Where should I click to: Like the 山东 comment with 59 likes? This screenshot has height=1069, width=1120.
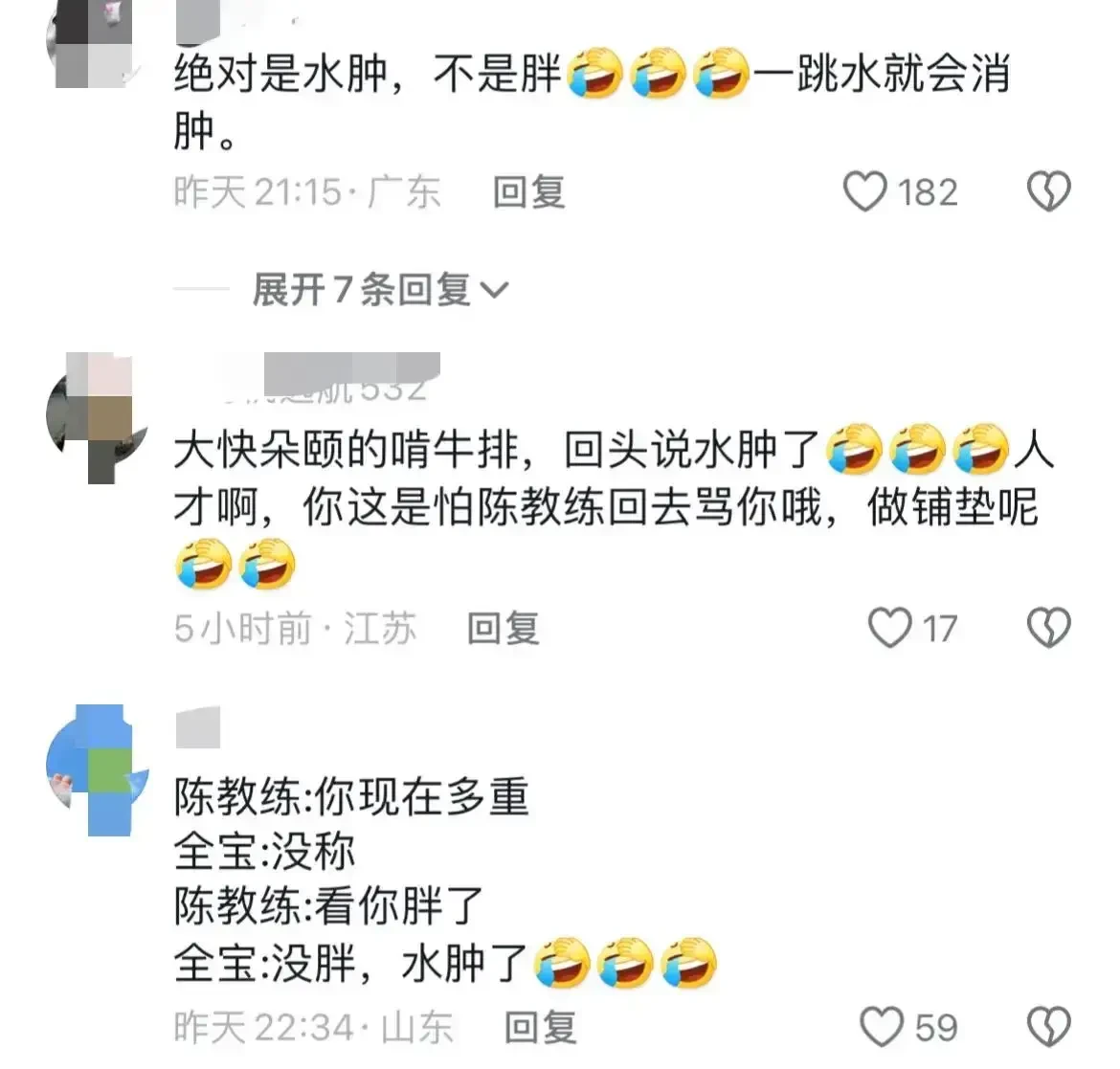click(882, 1027)
